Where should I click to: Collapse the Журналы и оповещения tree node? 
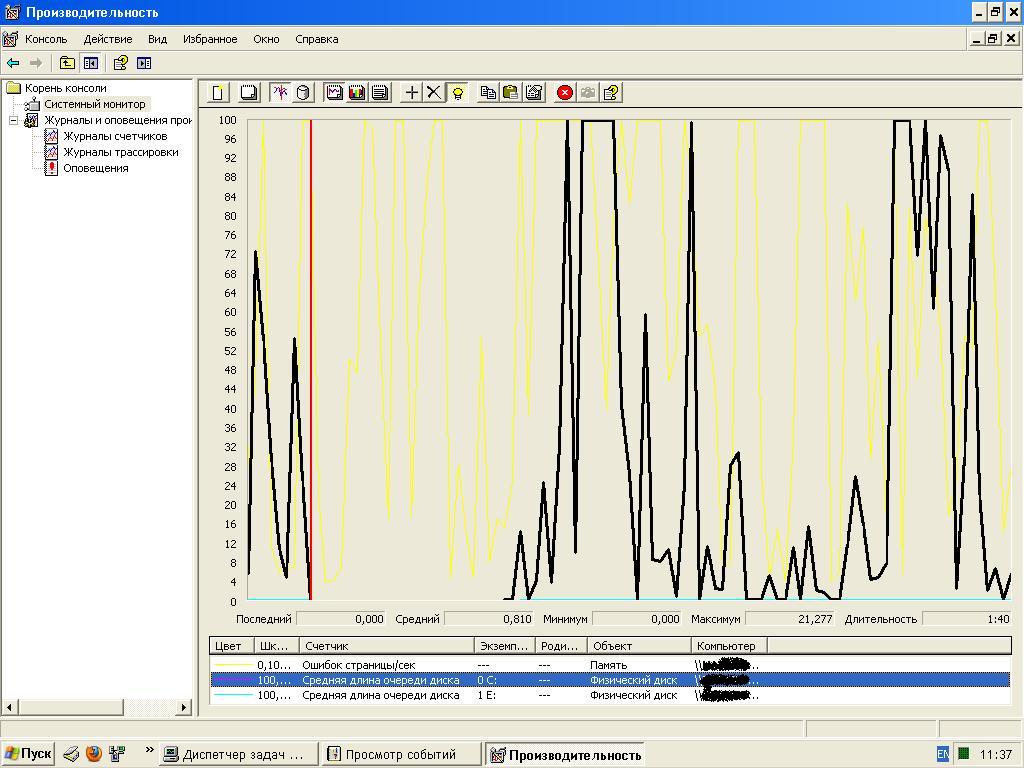coord(14,120)
